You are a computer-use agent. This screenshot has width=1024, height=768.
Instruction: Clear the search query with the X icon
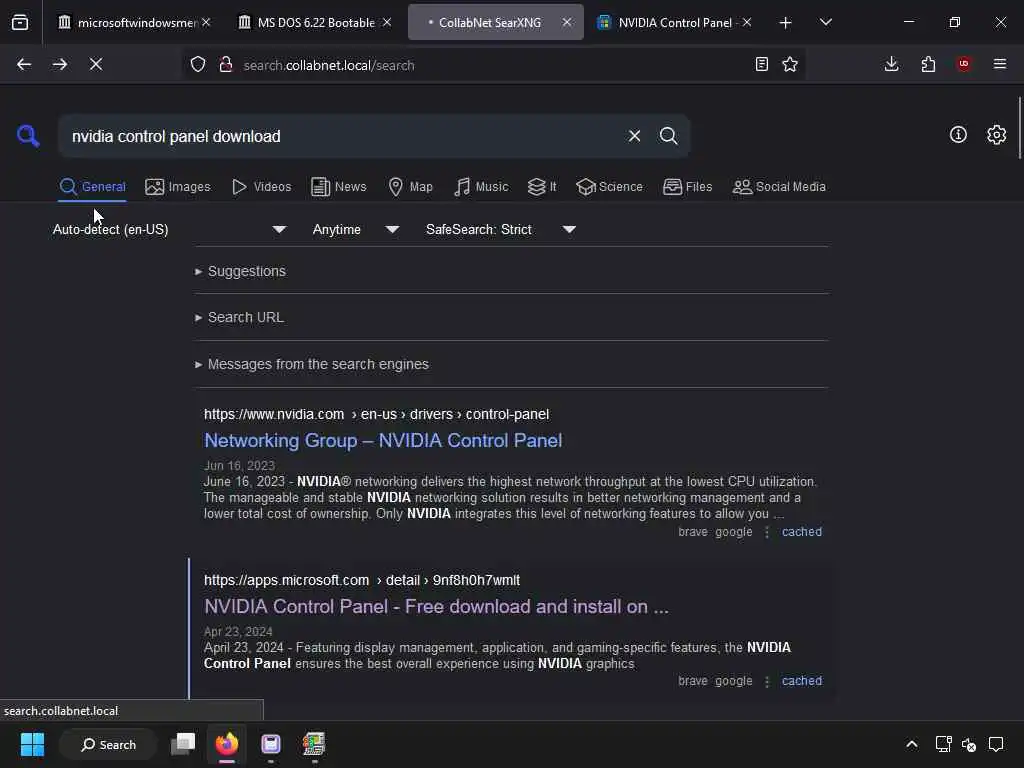[634, 136]
